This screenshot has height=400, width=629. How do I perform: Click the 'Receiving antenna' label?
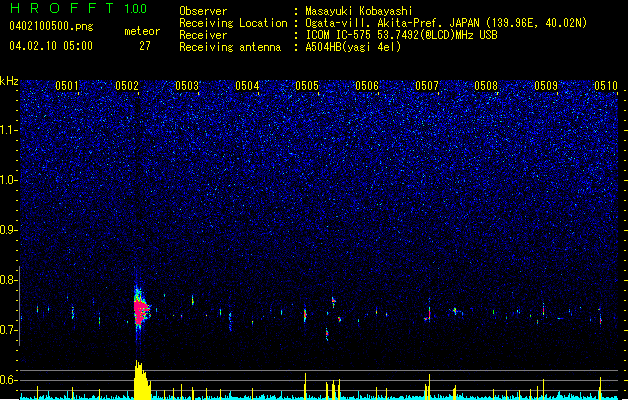click(230, 47)
